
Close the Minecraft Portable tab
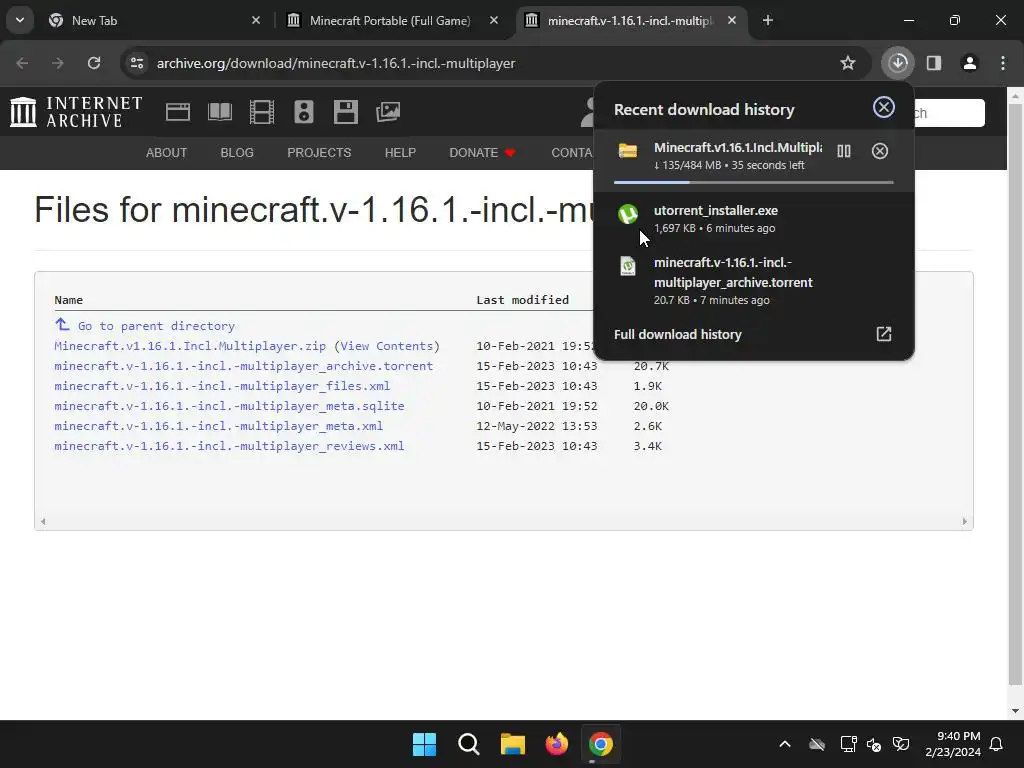[494, 21]
